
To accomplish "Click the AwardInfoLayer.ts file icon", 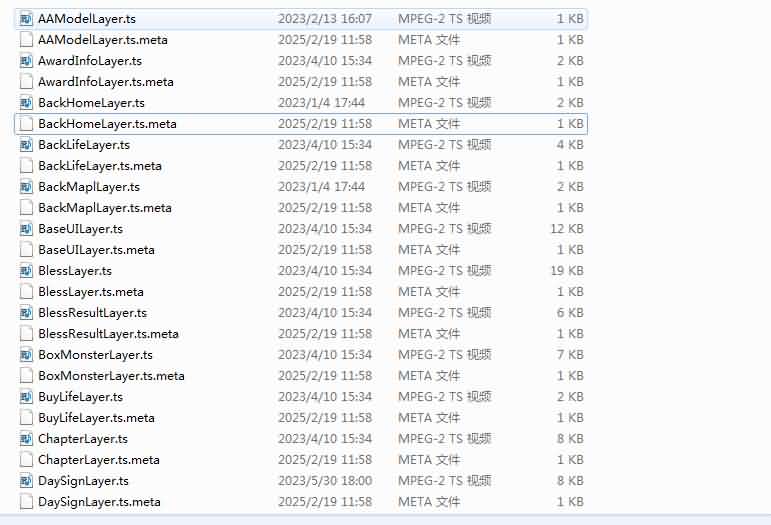I will tap(27, 61).
